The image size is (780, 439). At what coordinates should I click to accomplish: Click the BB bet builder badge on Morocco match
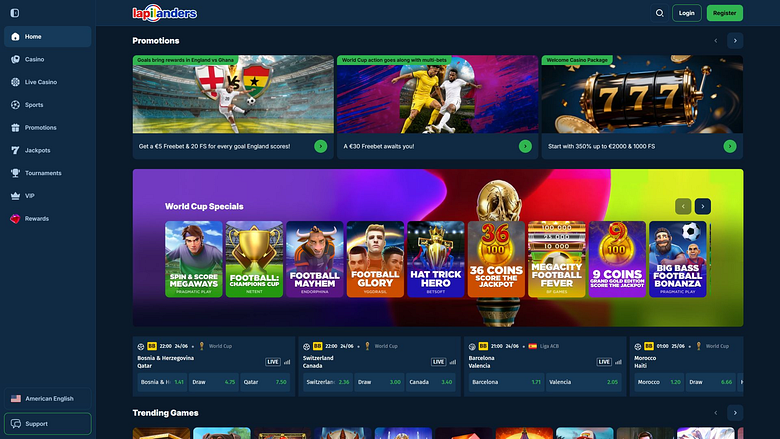649,346
